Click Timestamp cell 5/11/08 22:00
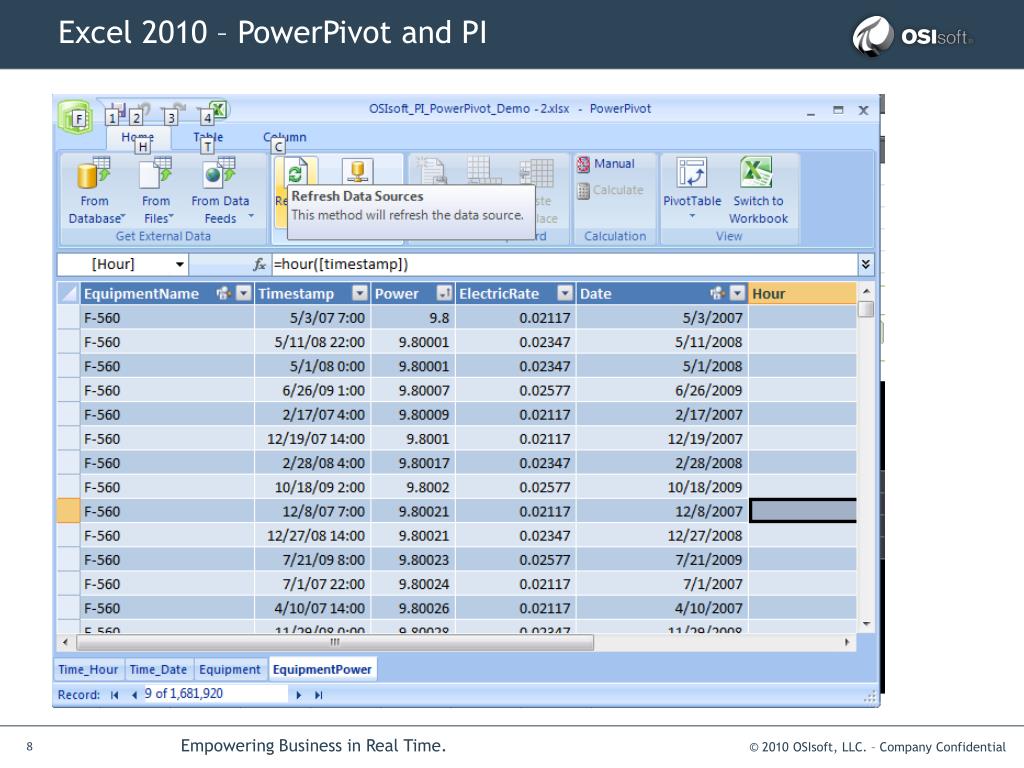This screenshot has width=1024, height=768. click(313, 342)
